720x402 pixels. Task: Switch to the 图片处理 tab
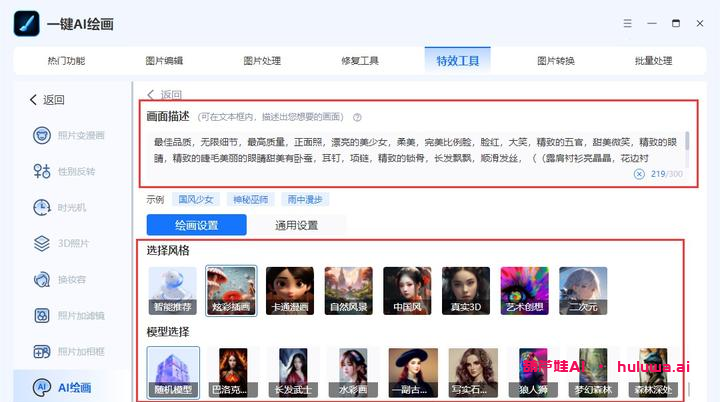tap(262, 61)
